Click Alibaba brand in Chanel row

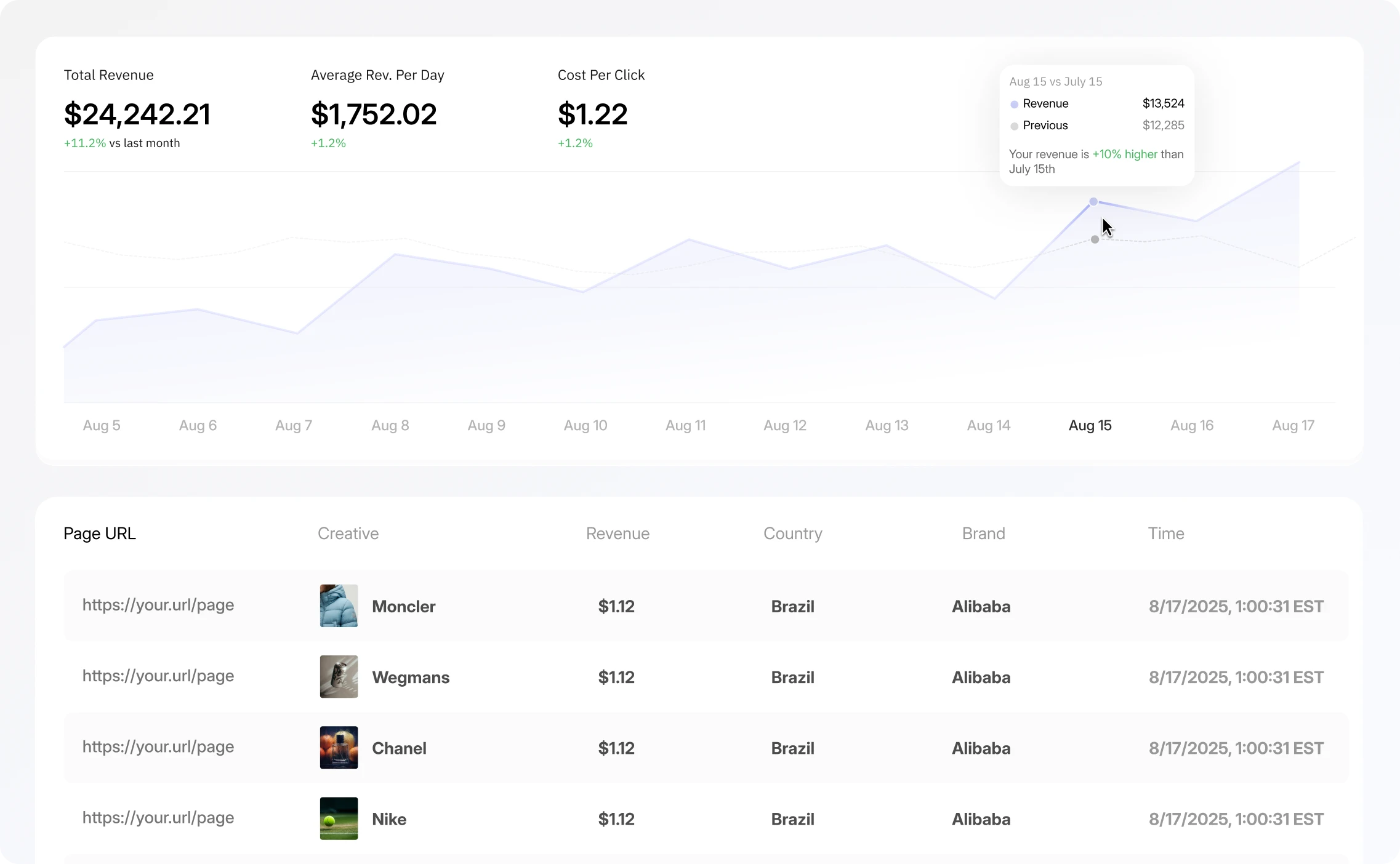pos(981,748)
